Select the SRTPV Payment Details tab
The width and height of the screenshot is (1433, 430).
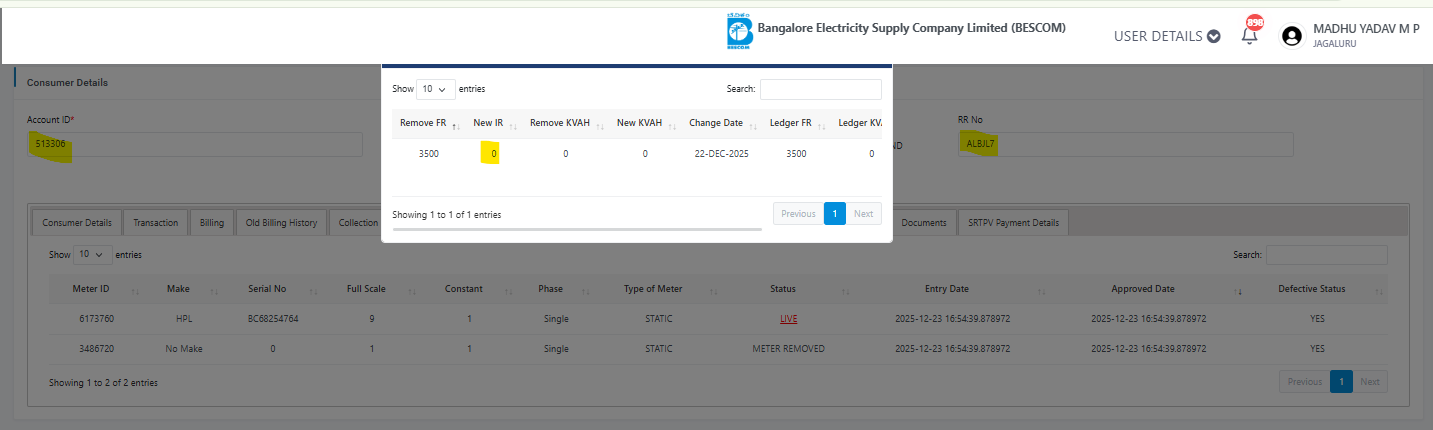coord(1013,222)
